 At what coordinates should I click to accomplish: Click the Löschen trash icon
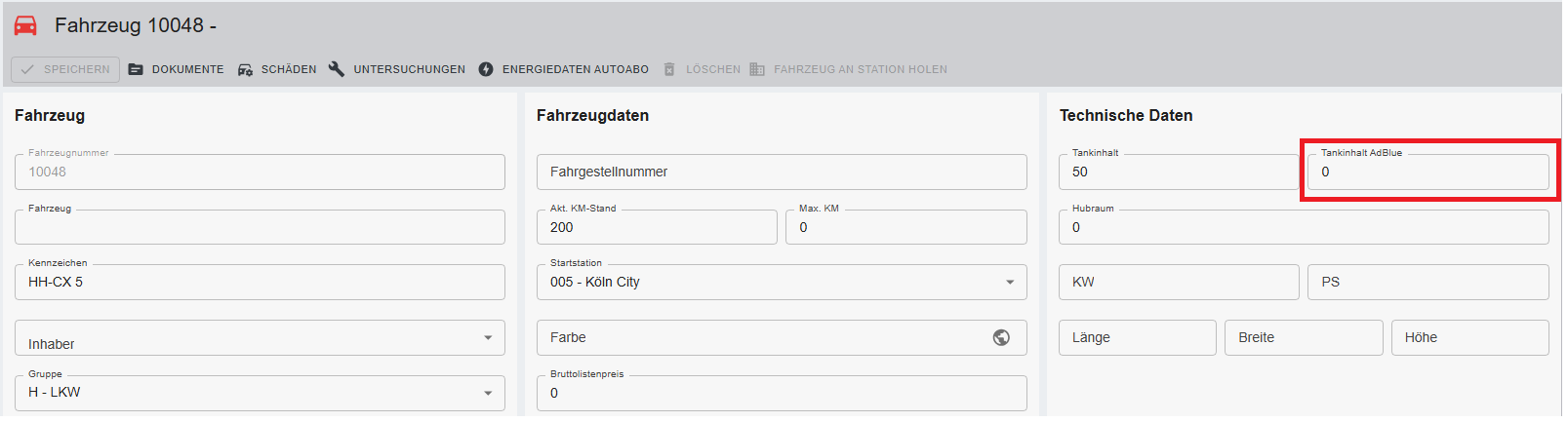tap(669, 69)
